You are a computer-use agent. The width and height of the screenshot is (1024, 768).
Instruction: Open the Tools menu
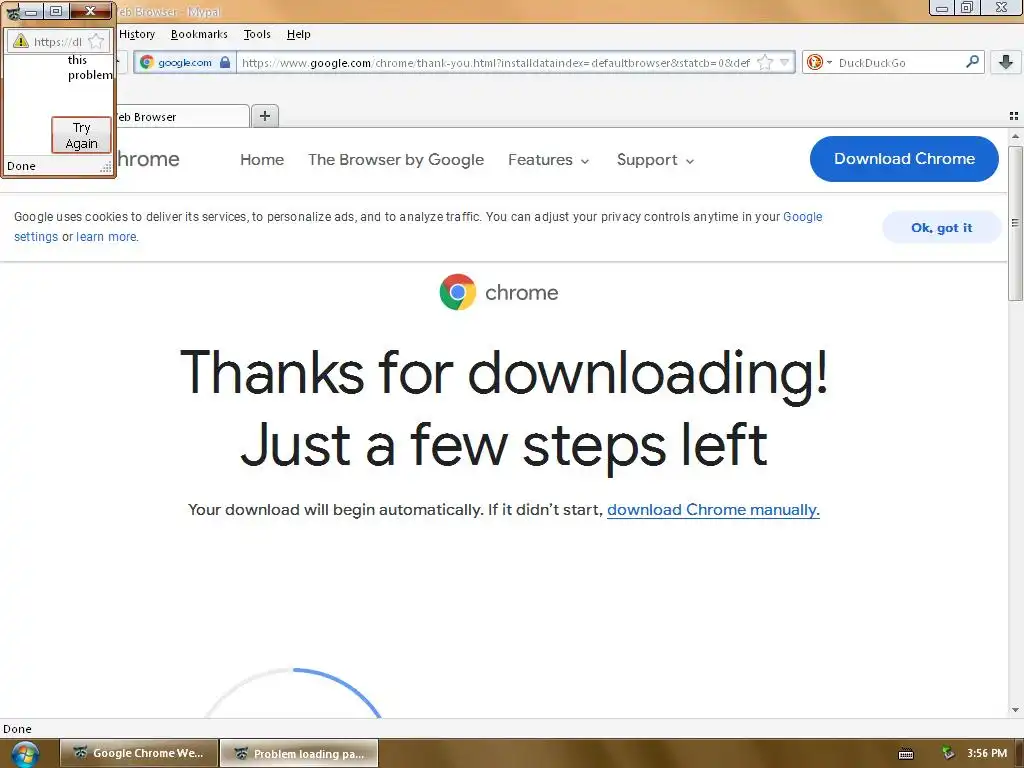pos(257,34)
